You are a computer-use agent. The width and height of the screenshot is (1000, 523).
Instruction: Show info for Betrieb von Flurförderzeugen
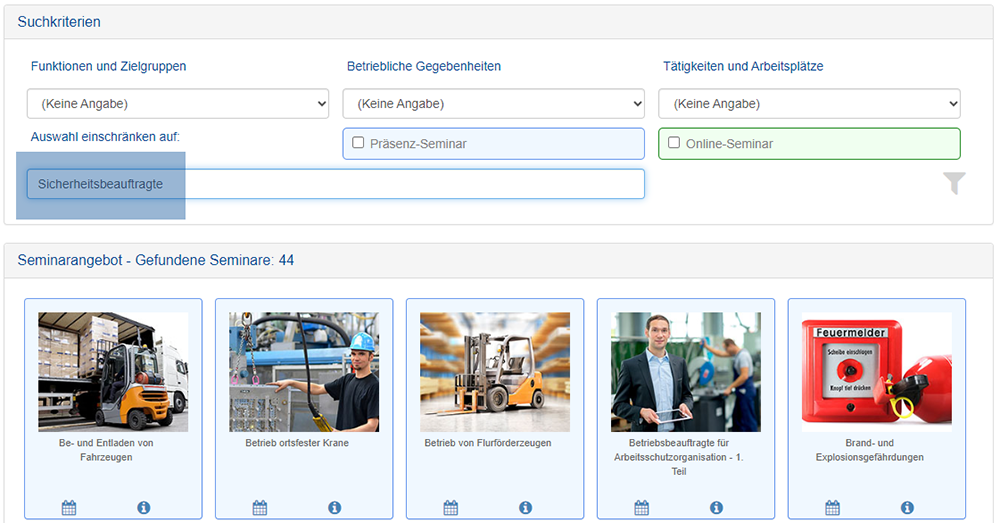525,508
